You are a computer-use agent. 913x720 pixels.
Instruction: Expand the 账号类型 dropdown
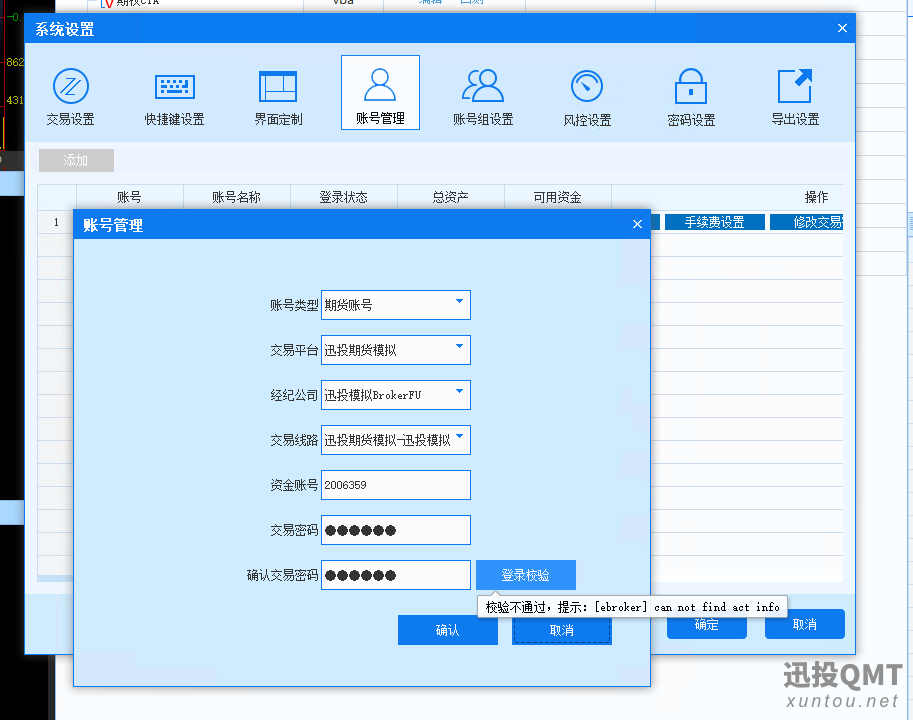(459, 302)
